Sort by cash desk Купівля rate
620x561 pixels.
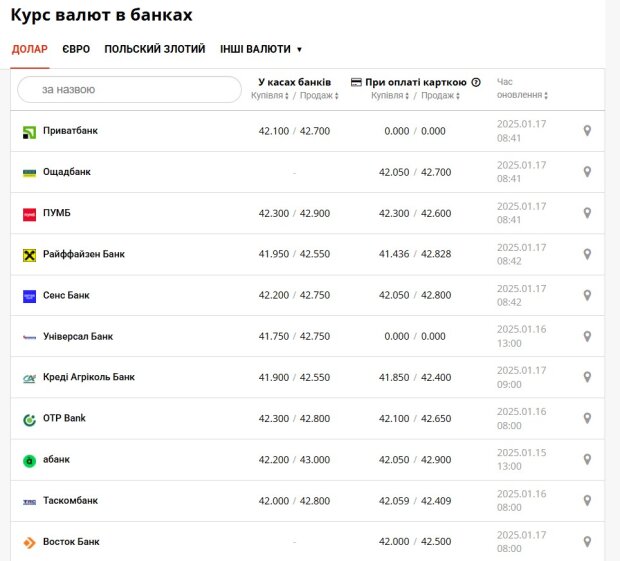pos(270,96)
